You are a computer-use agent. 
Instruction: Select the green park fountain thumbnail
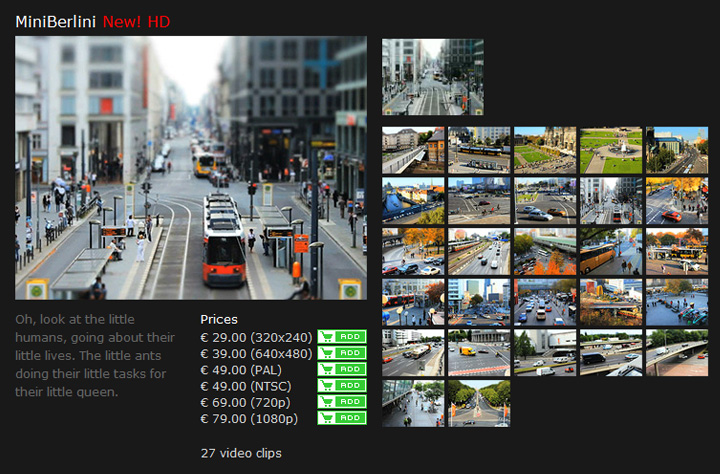(611, 151)
